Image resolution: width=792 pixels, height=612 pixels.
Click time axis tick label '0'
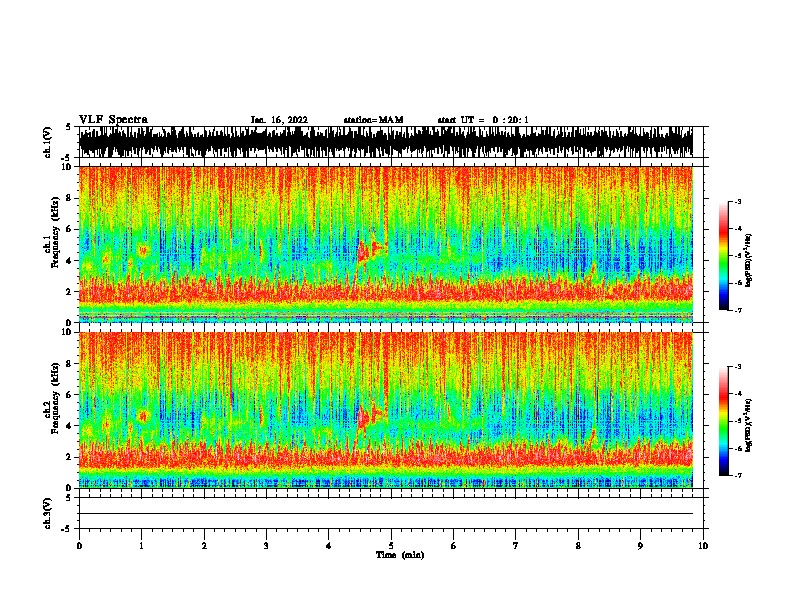pos(79,546)
